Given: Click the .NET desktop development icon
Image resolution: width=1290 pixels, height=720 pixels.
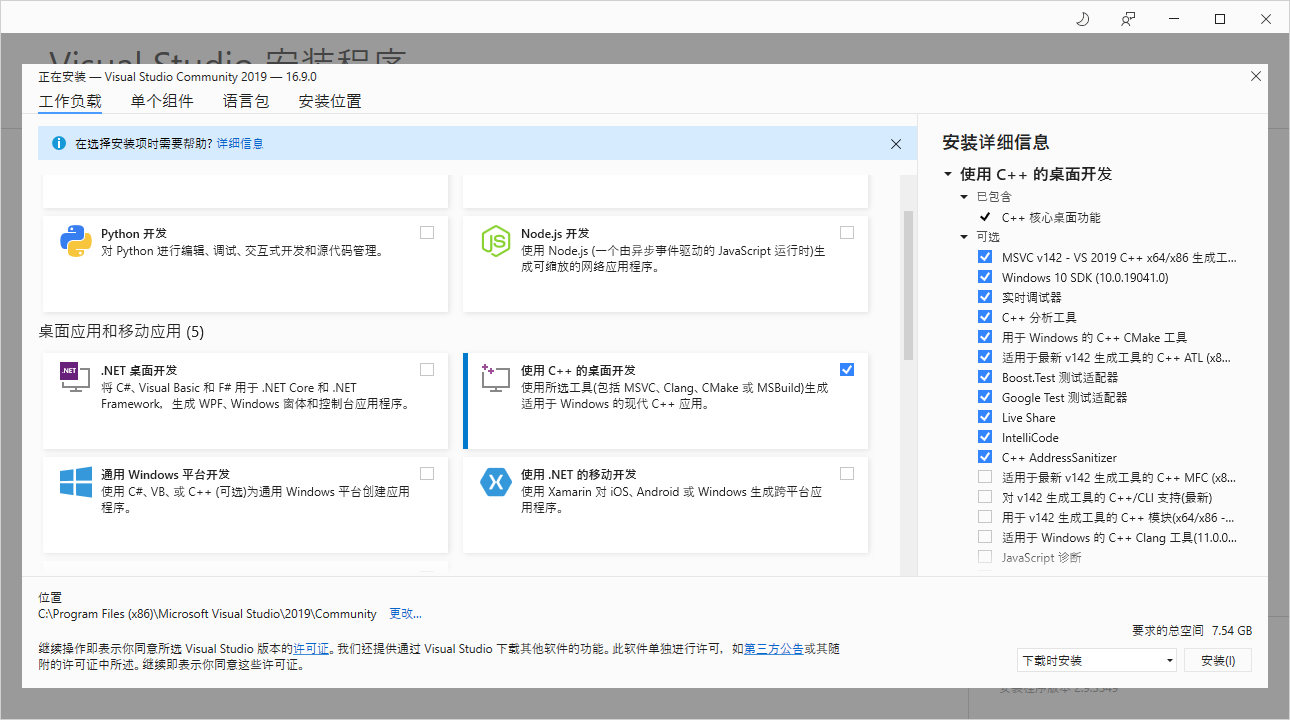Looking at the screenshot, I should 76,377.
